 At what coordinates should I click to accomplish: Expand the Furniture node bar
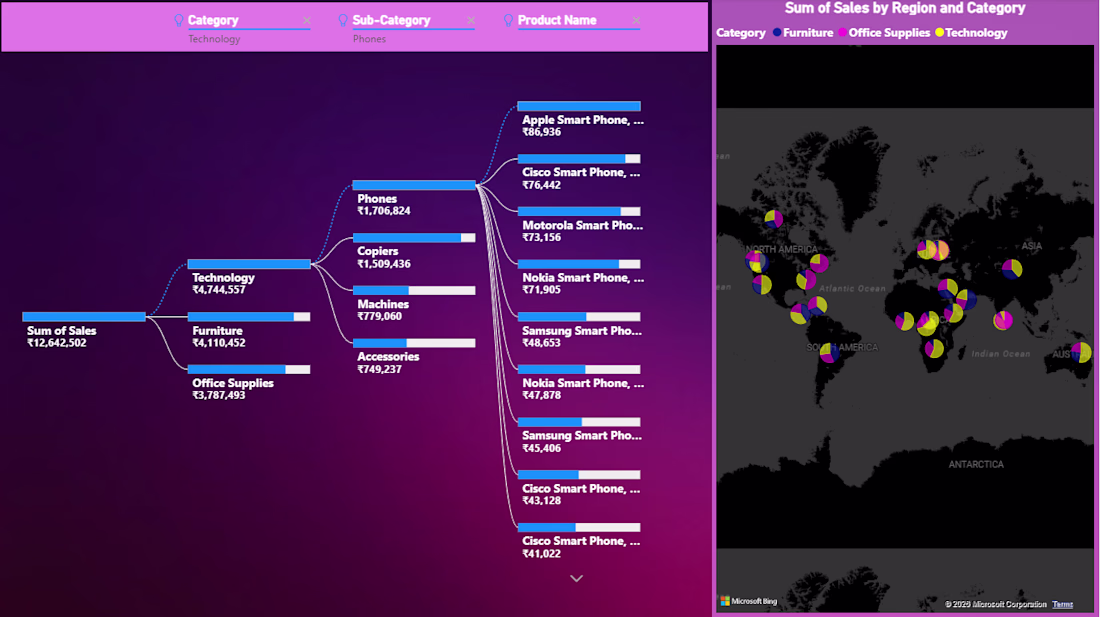click(x=249, y=317)
